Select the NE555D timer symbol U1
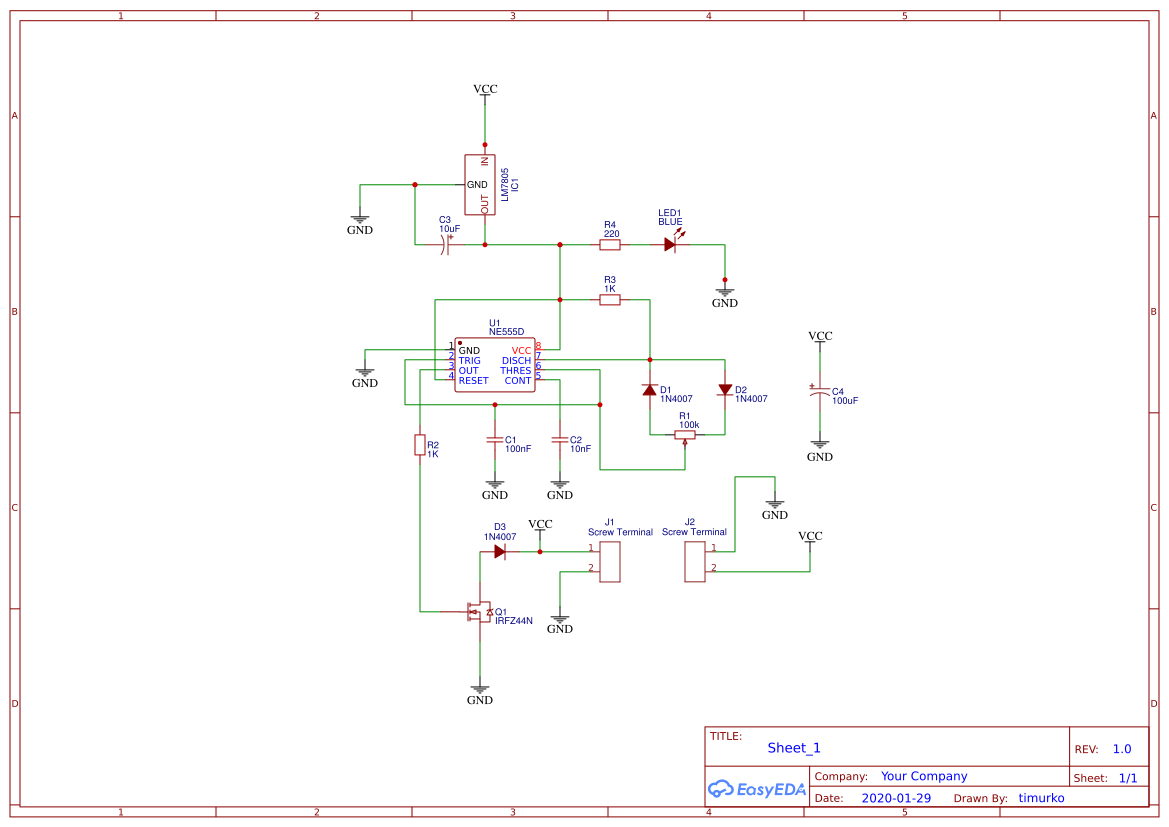Image resolution: width=1169 pixels, height=827 pixels. 494,363
